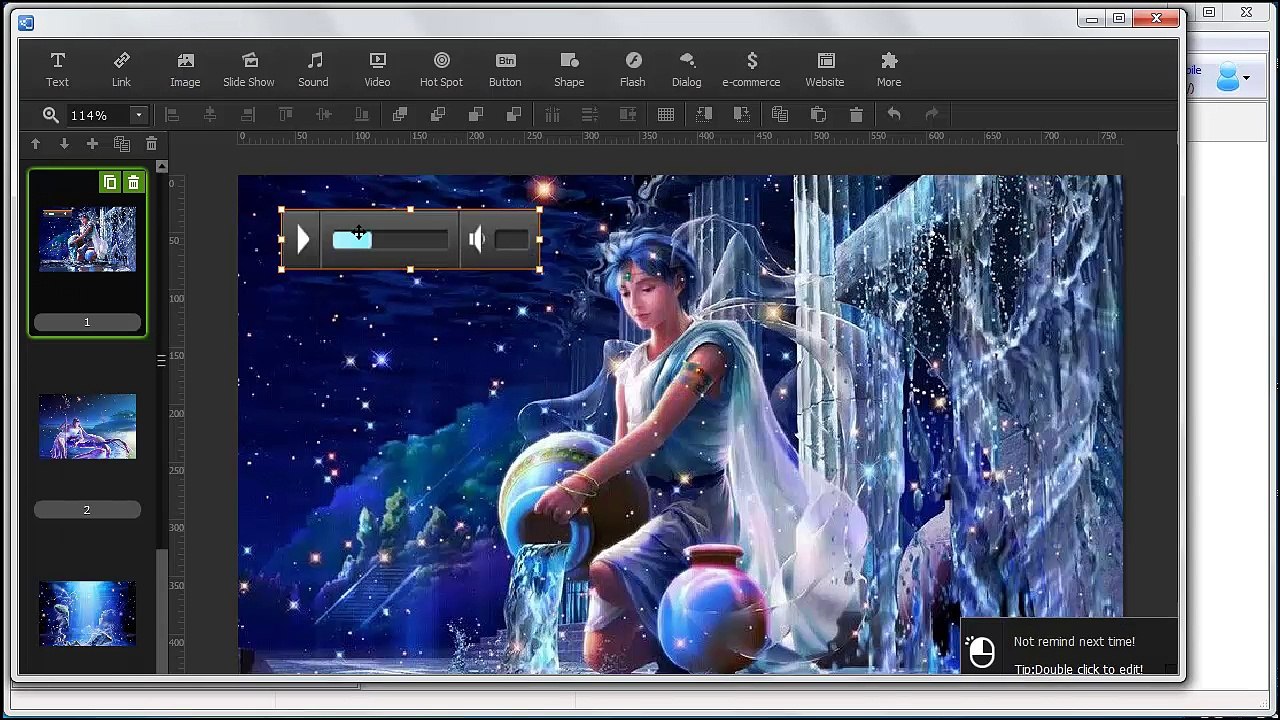1280x720 pixels.
Task: Click the audio player progress bar
Action: (x=391, y=240)
